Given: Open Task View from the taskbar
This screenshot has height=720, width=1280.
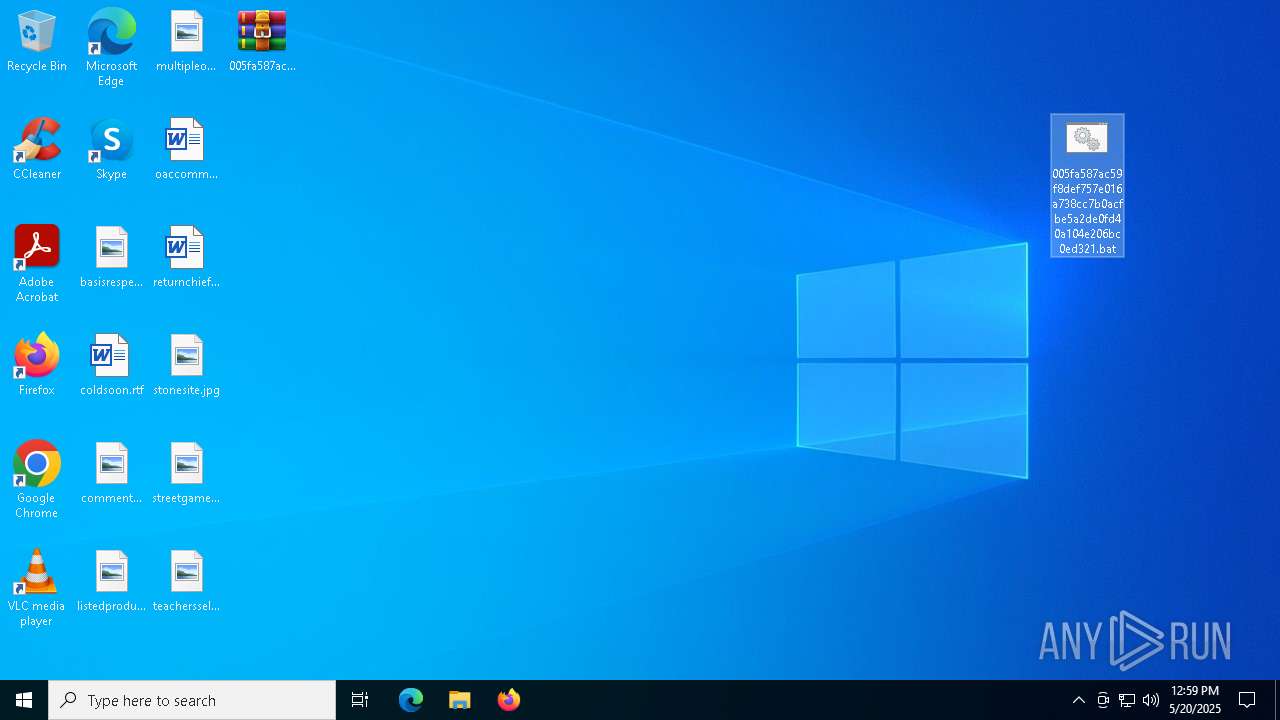Looking at the screenshot, I should 360,700.
